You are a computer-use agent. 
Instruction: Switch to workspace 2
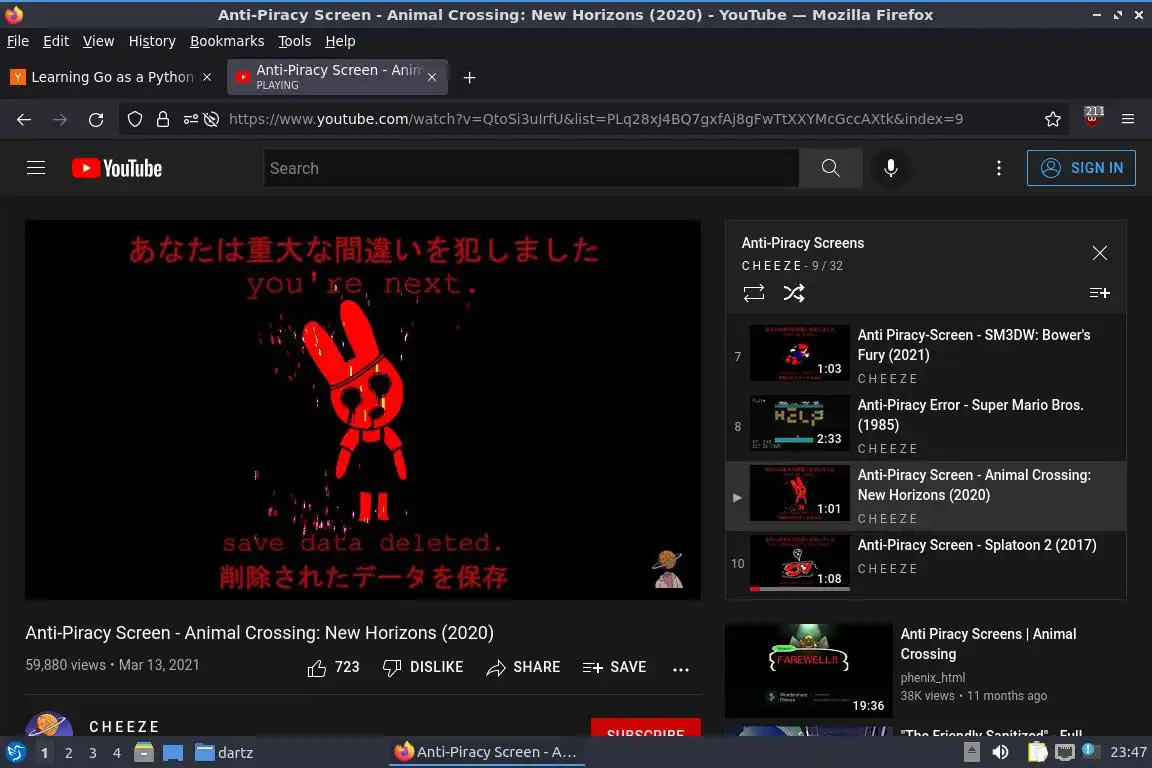[x=68, y=753]
